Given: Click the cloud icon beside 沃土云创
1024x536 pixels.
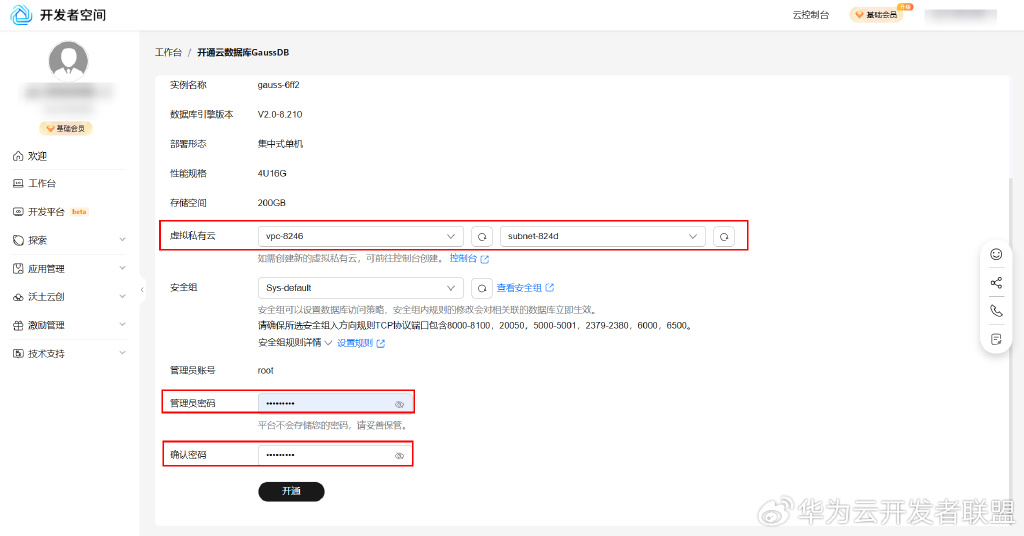Looking at the screenshot, I should tap(18, 297).
